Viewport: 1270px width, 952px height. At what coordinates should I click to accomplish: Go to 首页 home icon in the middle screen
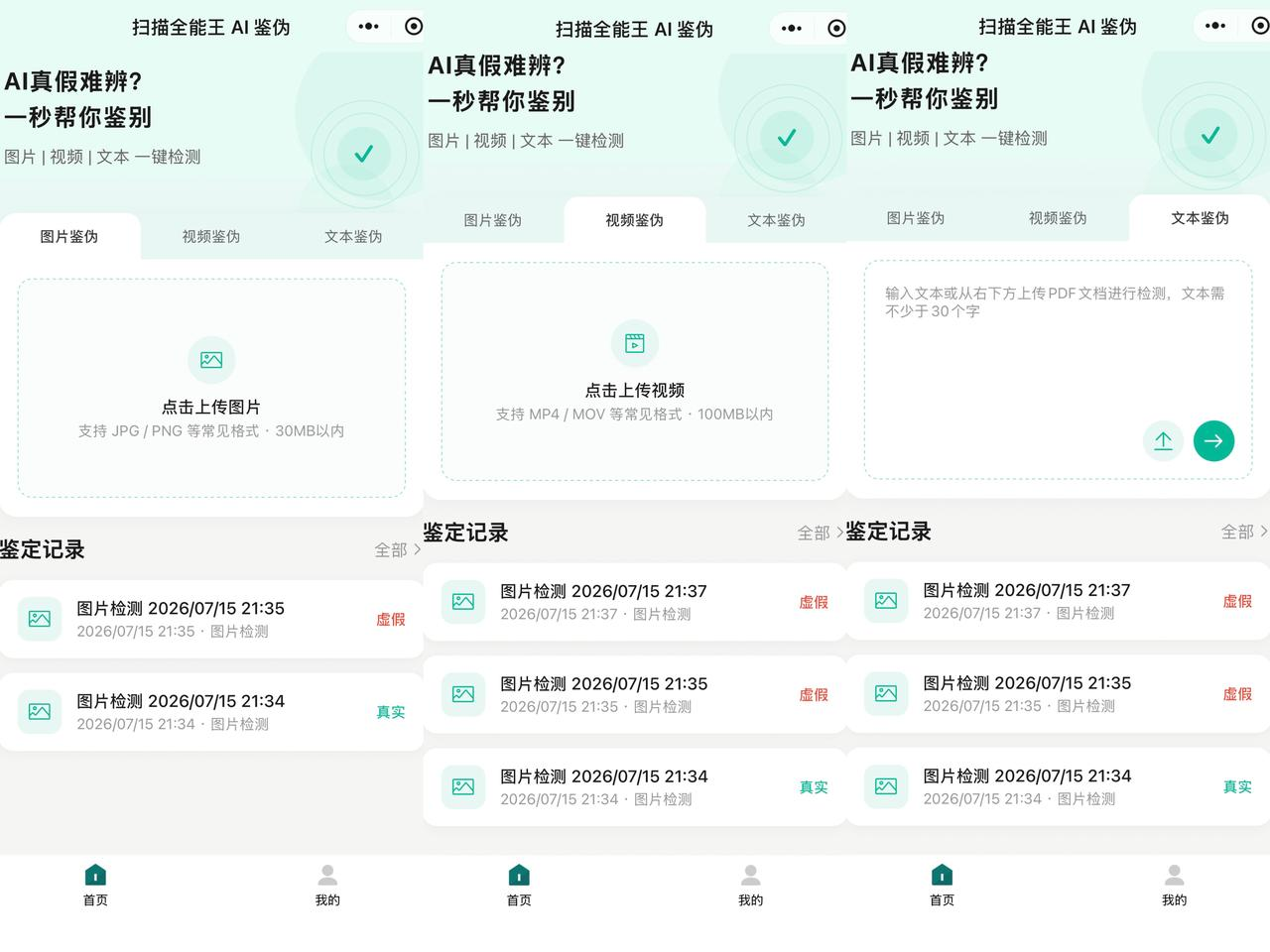point(519,875)
